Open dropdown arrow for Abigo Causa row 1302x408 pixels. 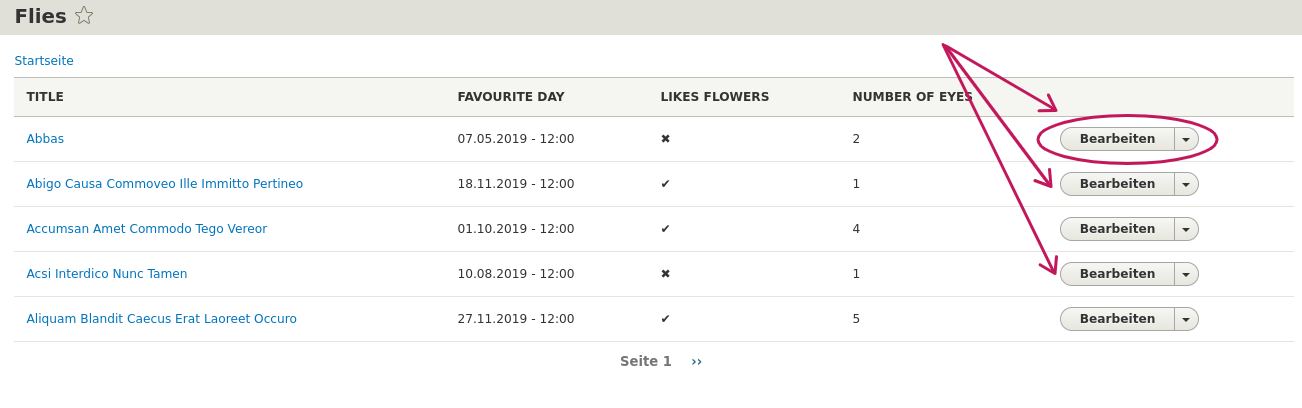point(1186,184)
